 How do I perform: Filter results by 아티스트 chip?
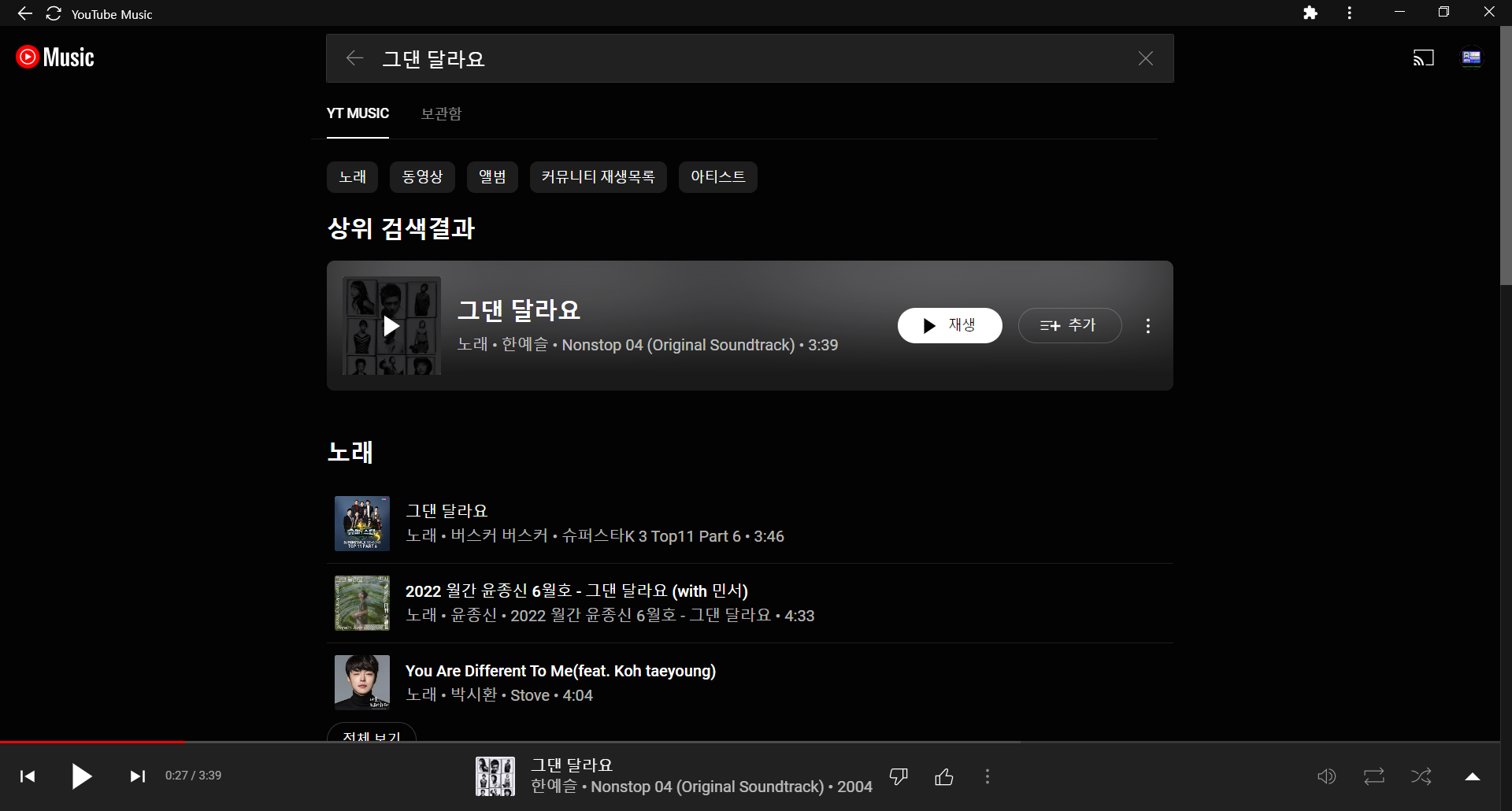click(717, 177)
